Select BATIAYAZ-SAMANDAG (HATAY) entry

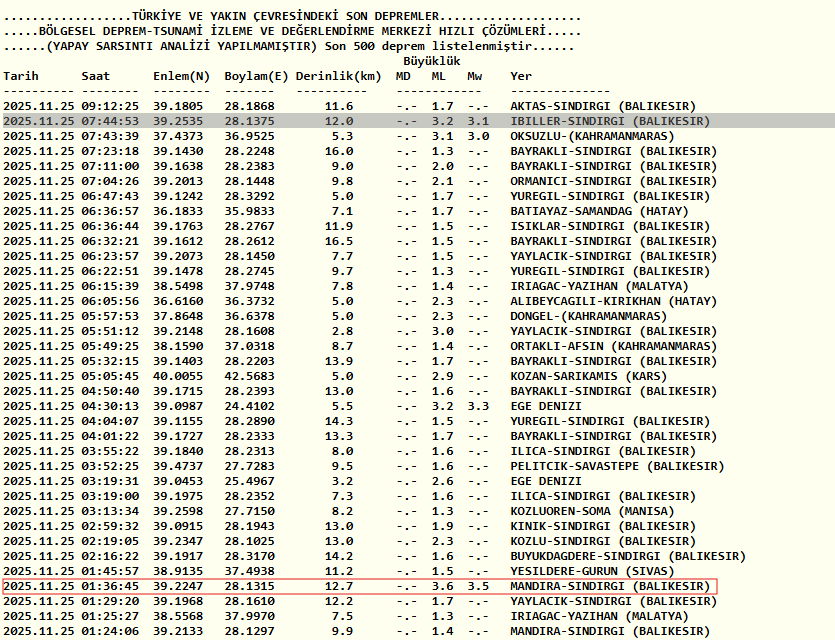(x=599, y=211)
